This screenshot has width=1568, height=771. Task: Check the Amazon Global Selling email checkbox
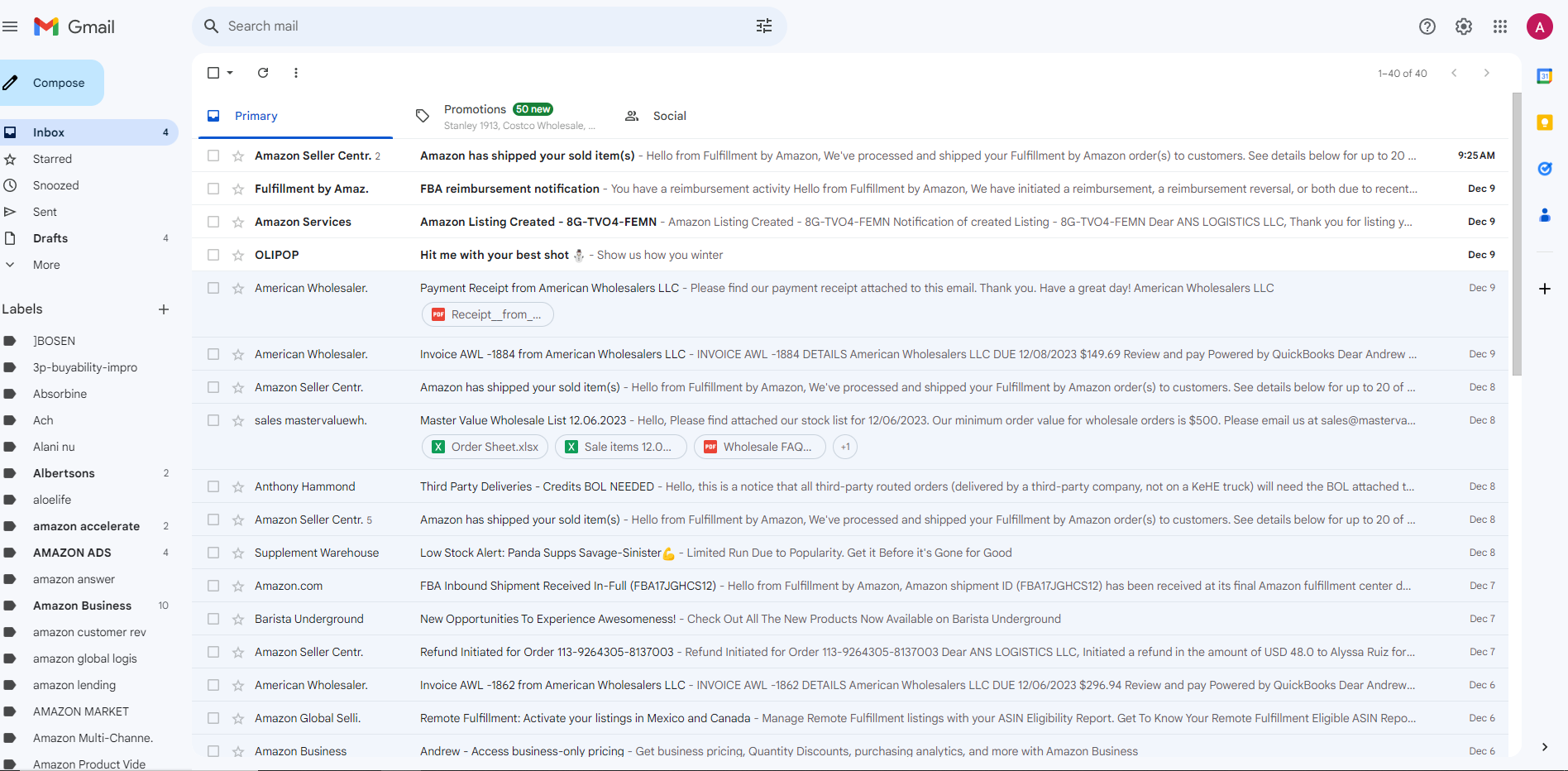[x=213, y=718]
